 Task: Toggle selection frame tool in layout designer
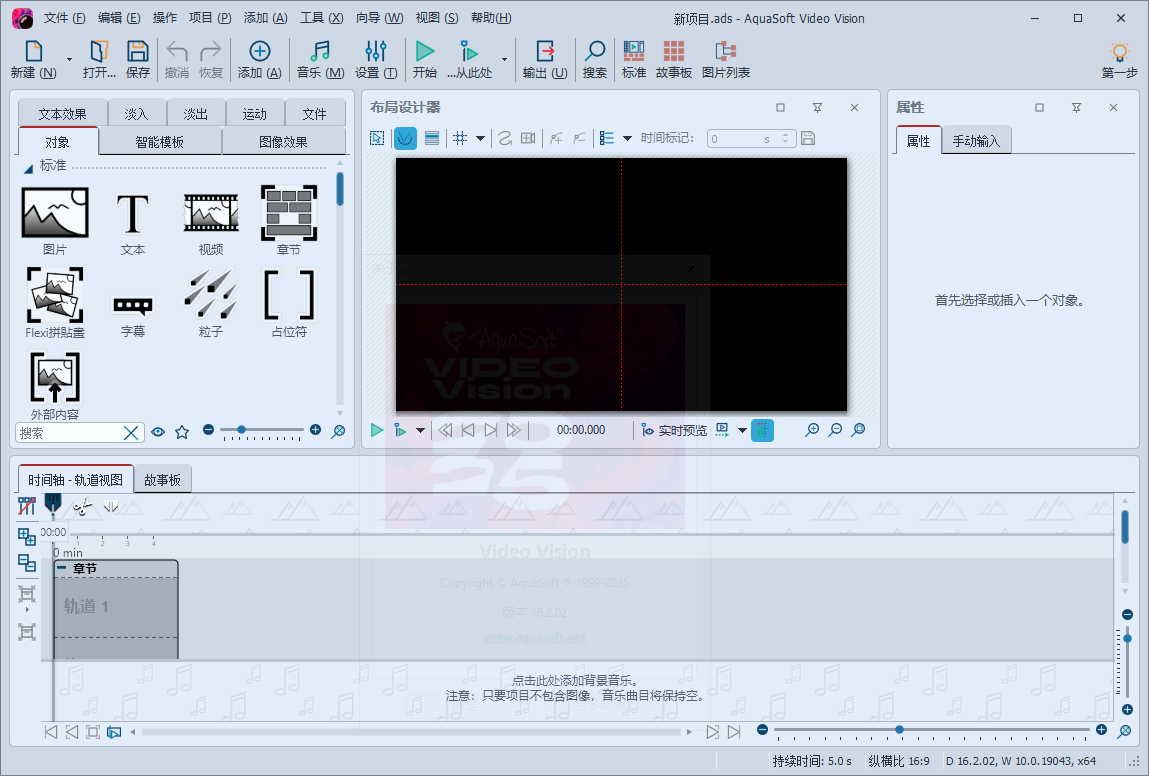(377, 138)
